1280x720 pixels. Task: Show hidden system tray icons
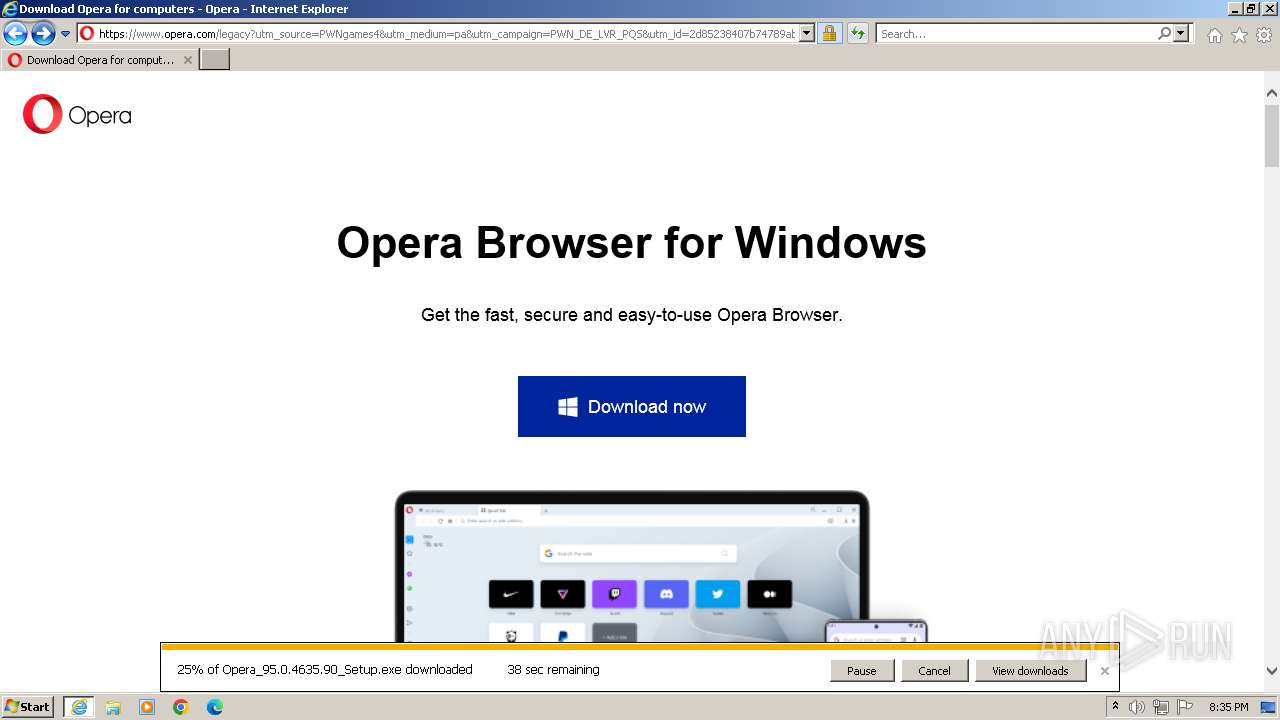click(x=1115, y=707)
